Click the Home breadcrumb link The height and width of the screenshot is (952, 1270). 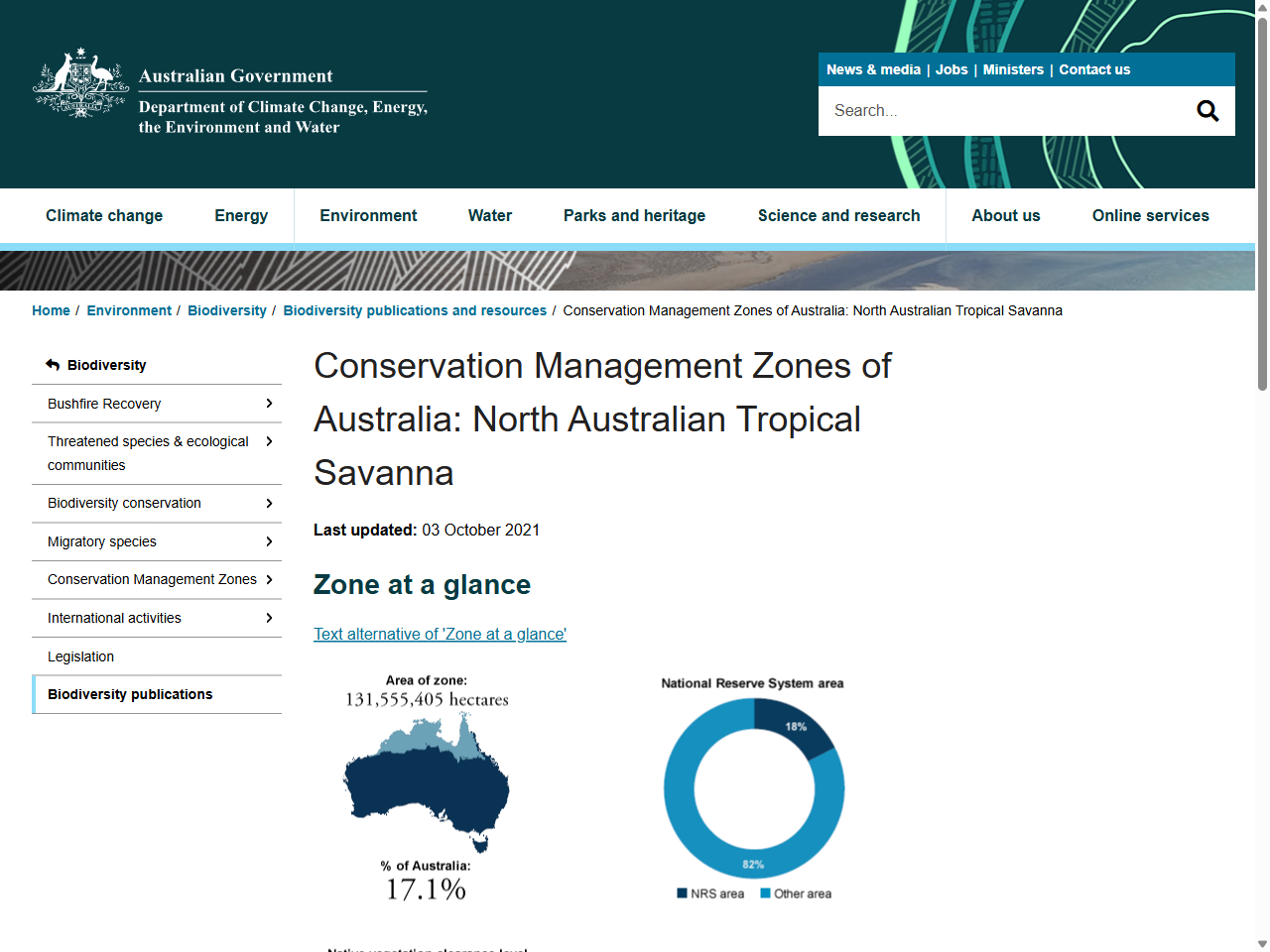(x=51, y=310)
